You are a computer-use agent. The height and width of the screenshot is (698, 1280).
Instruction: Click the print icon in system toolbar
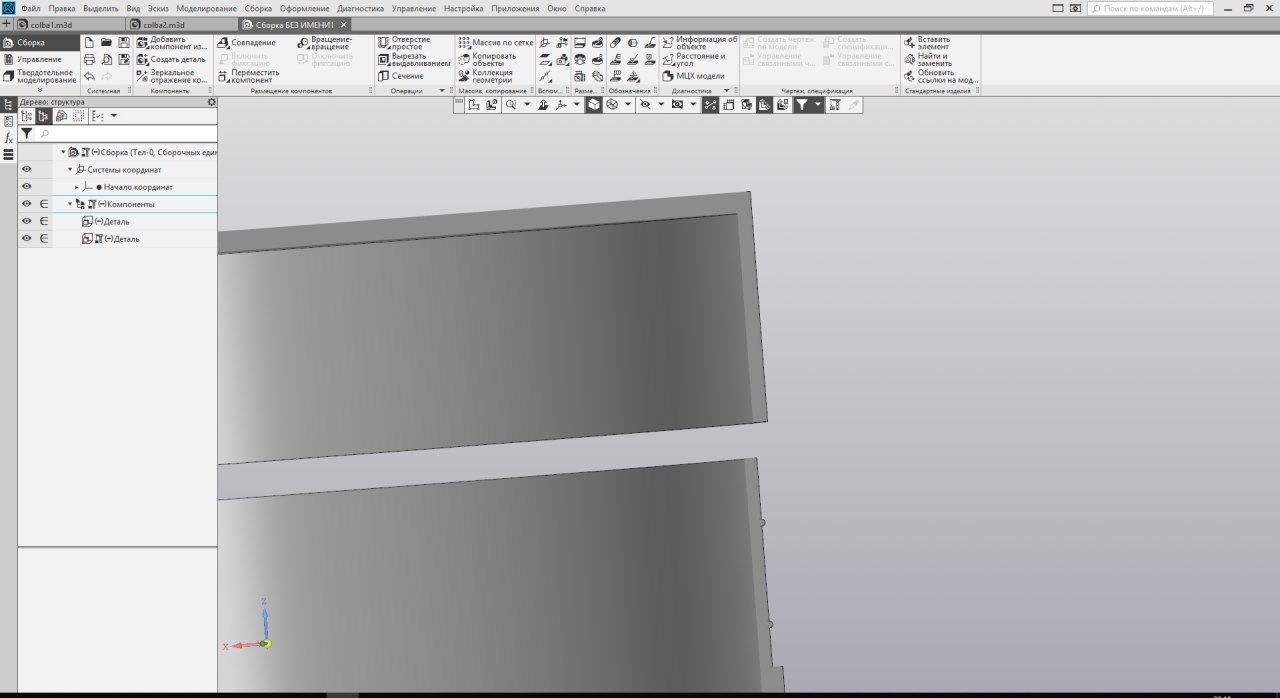pyautogui.click(x=89, y=60)
